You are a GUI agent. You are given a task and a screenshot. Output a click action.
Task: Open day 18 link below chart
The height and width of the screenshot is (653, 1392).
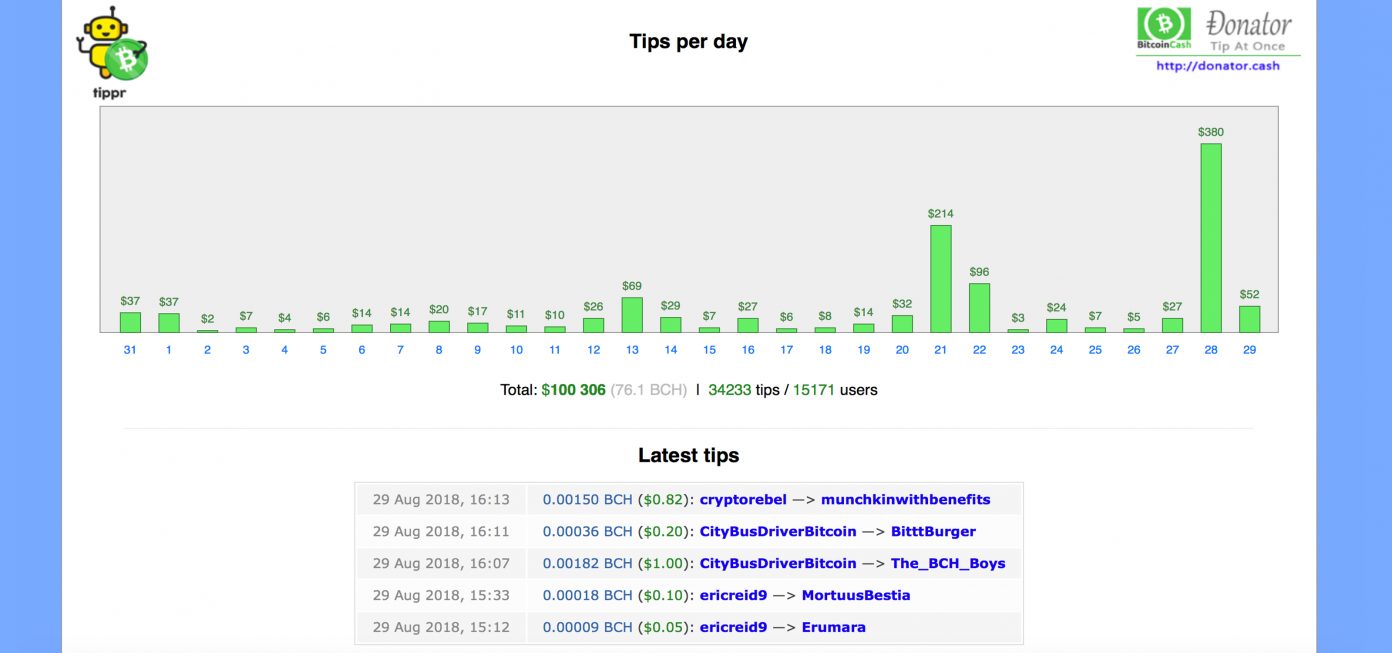[x=825, y=350]
